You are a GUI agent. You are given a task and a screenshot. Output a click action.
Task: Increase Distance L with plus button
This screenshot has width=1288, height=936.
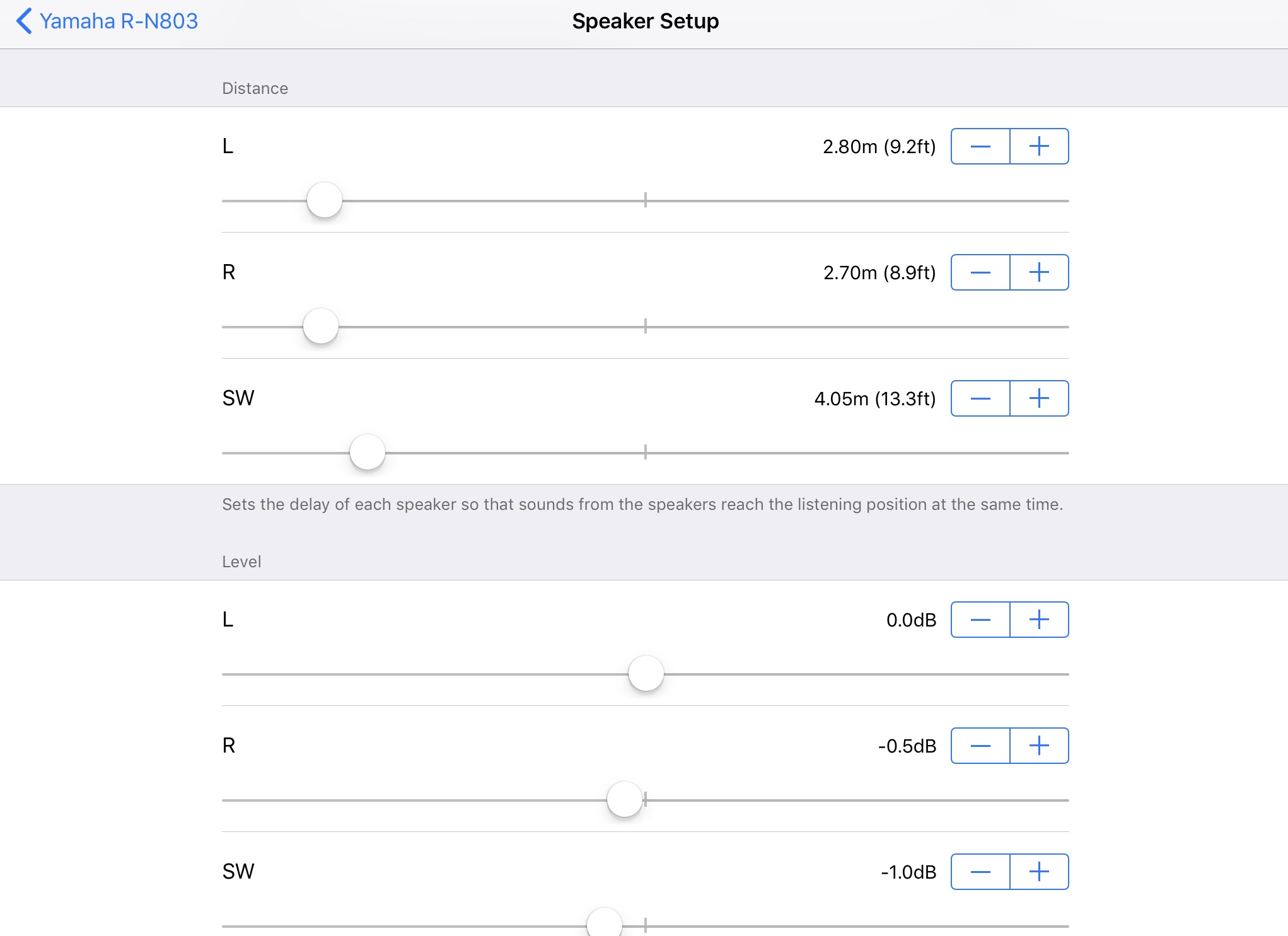(1039, 146)
